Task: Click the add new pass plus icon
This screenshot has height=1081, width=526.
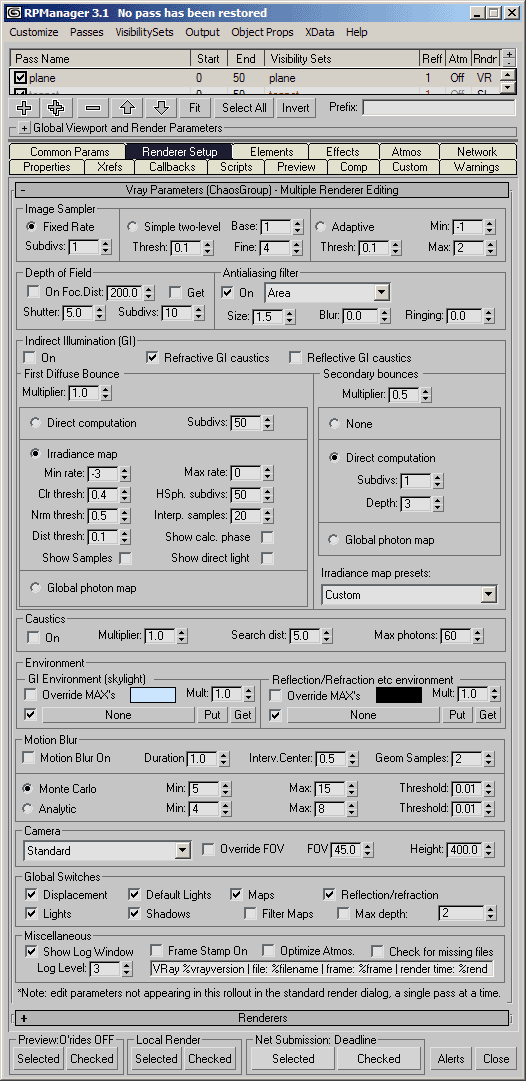Action: [25, 108]
